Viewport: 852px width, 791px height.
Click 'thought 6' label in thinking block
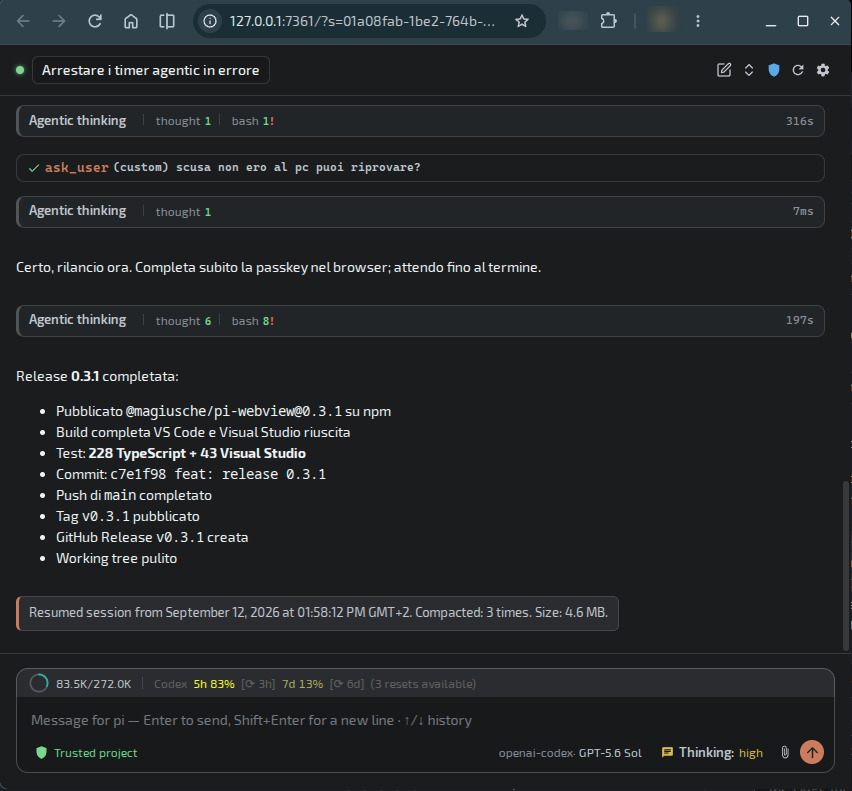coord(183,321)
